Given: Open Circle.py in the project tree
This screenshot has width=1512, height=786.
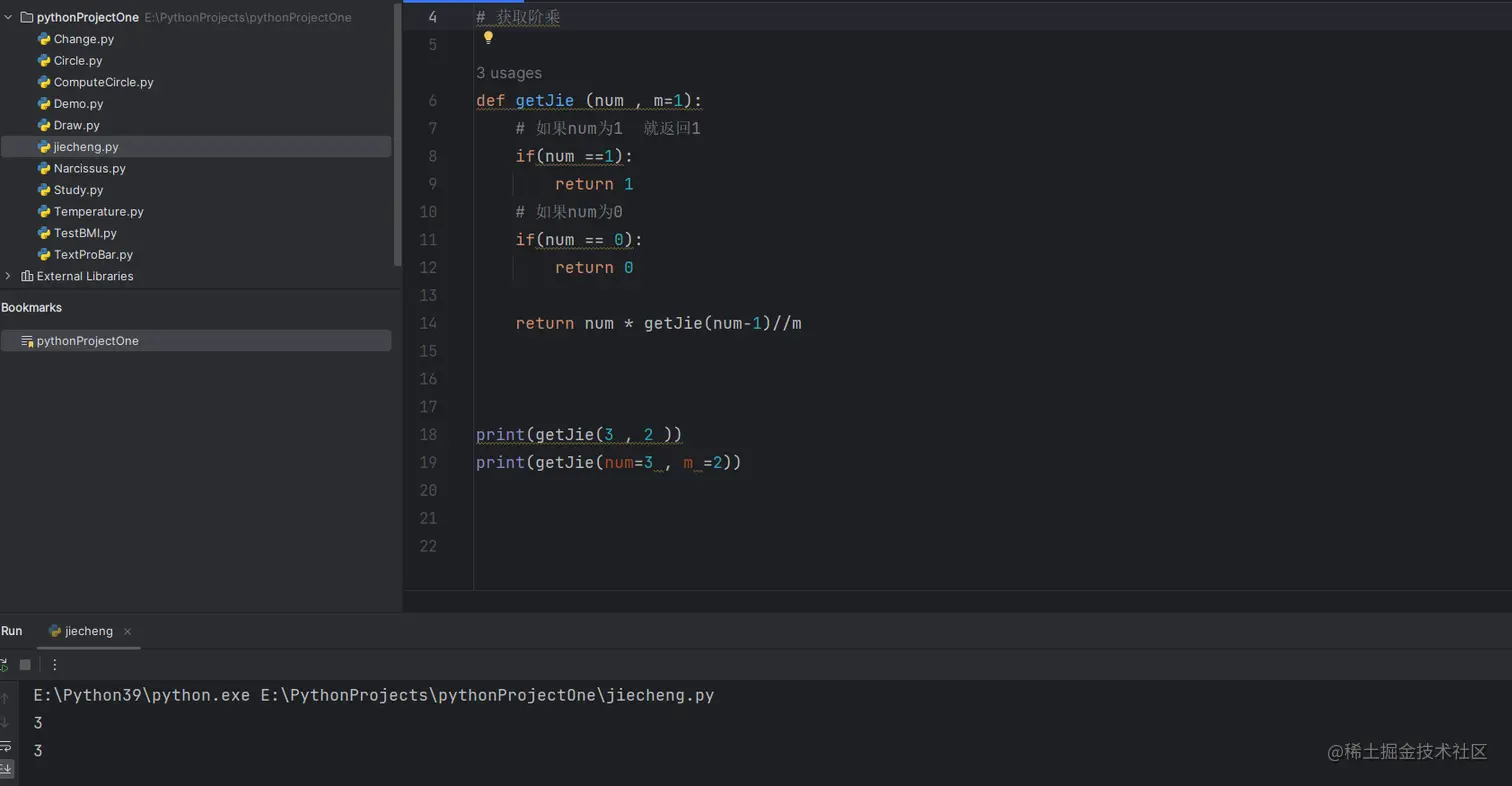Looking at the screenshot, I should [78, 61].
